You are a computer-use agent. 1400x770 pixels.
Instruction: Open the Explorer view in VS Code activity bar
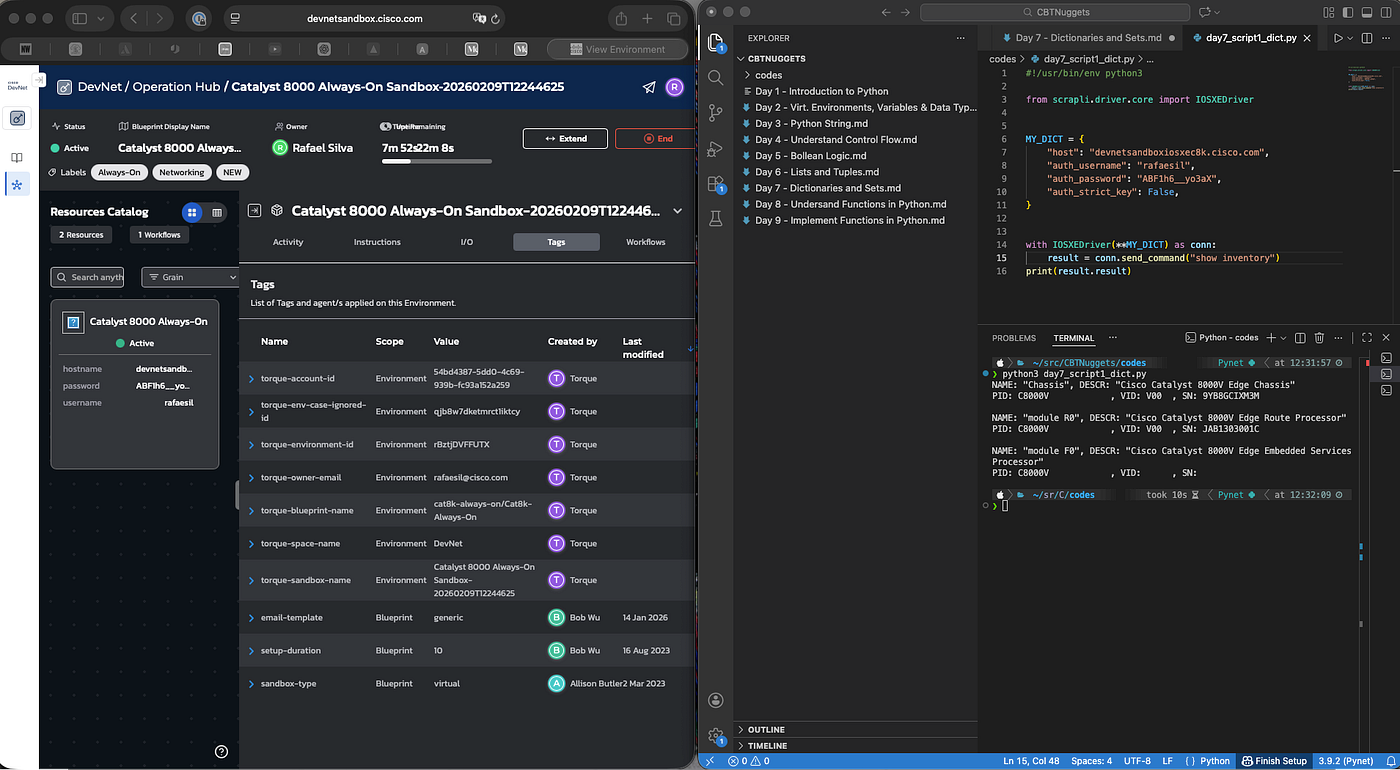[715, 42]
